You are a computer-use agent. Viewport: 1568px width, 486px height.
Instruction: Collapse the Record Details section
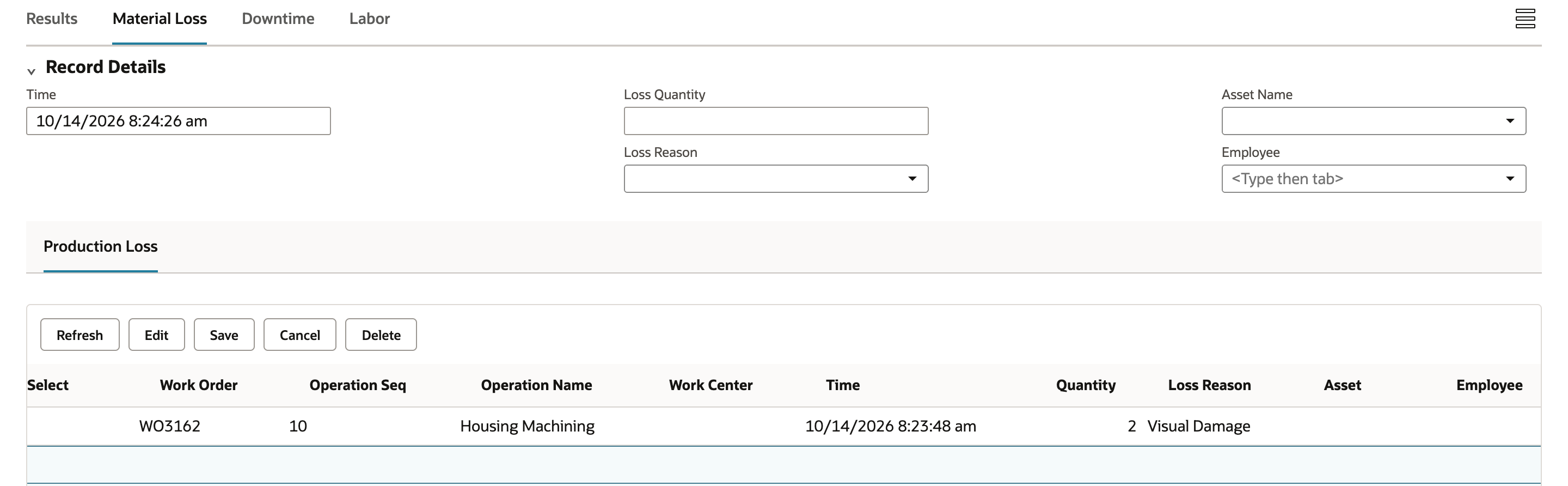(x=31, y=71)
